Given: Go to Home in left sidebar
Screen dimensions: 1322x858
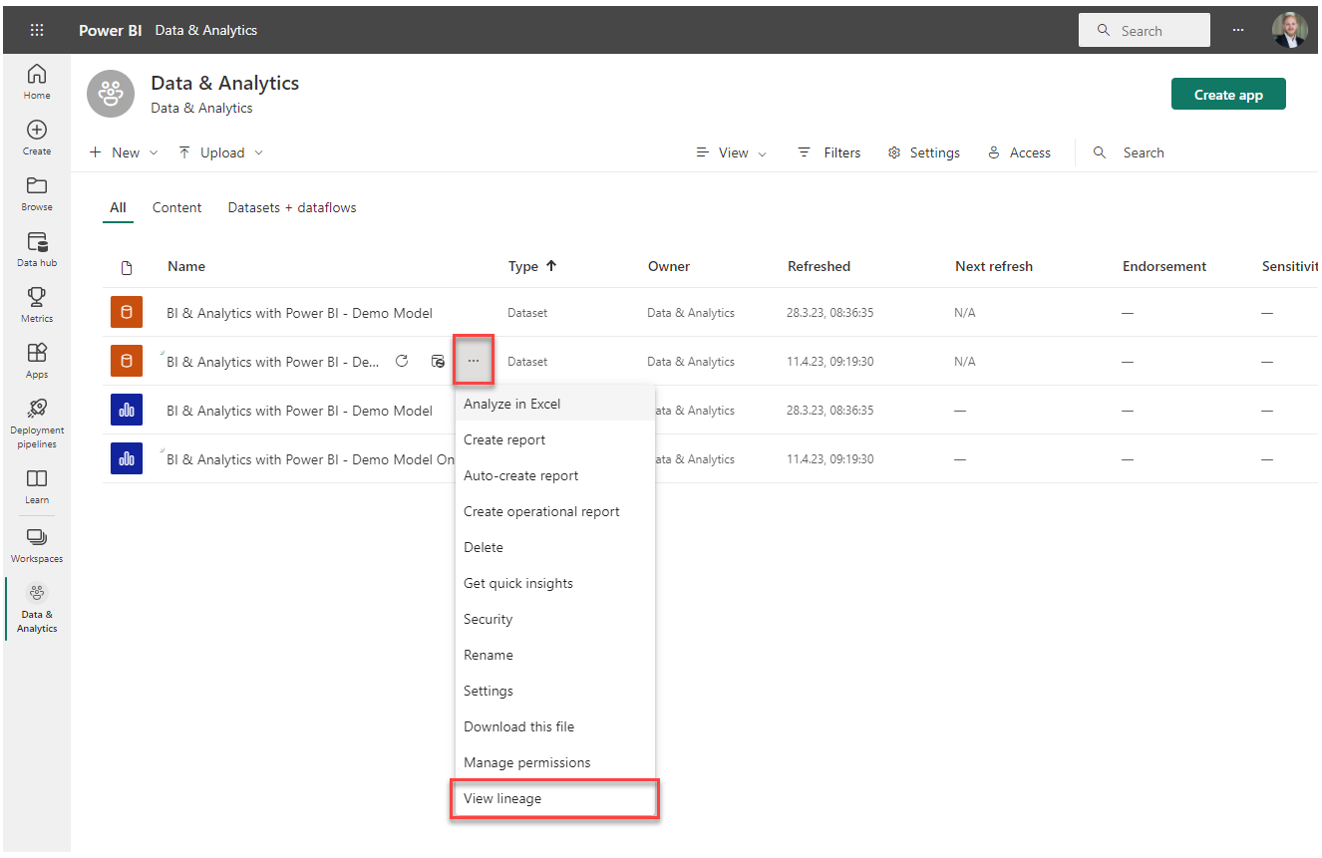Looking at the screenshot, I should [36, 81].
